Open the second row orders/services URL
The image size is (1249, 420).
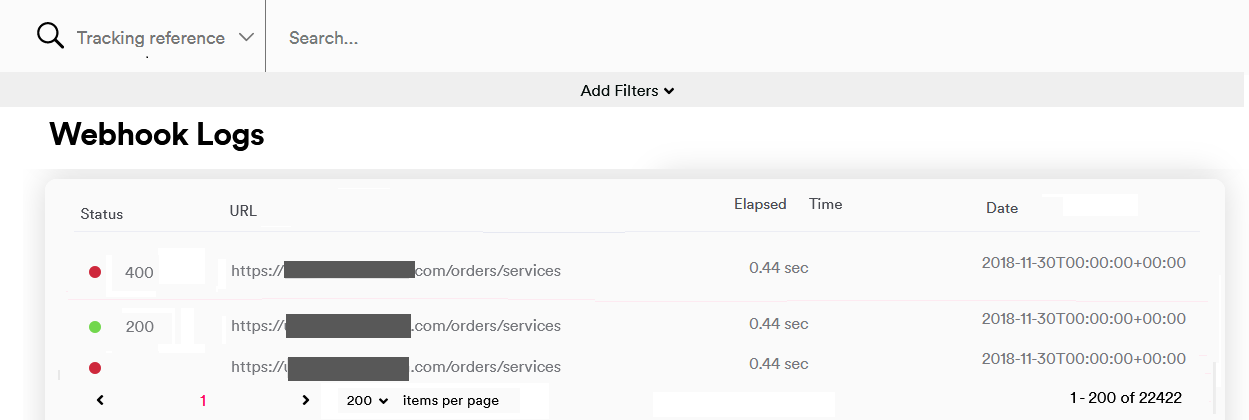(x=395, y=326)
